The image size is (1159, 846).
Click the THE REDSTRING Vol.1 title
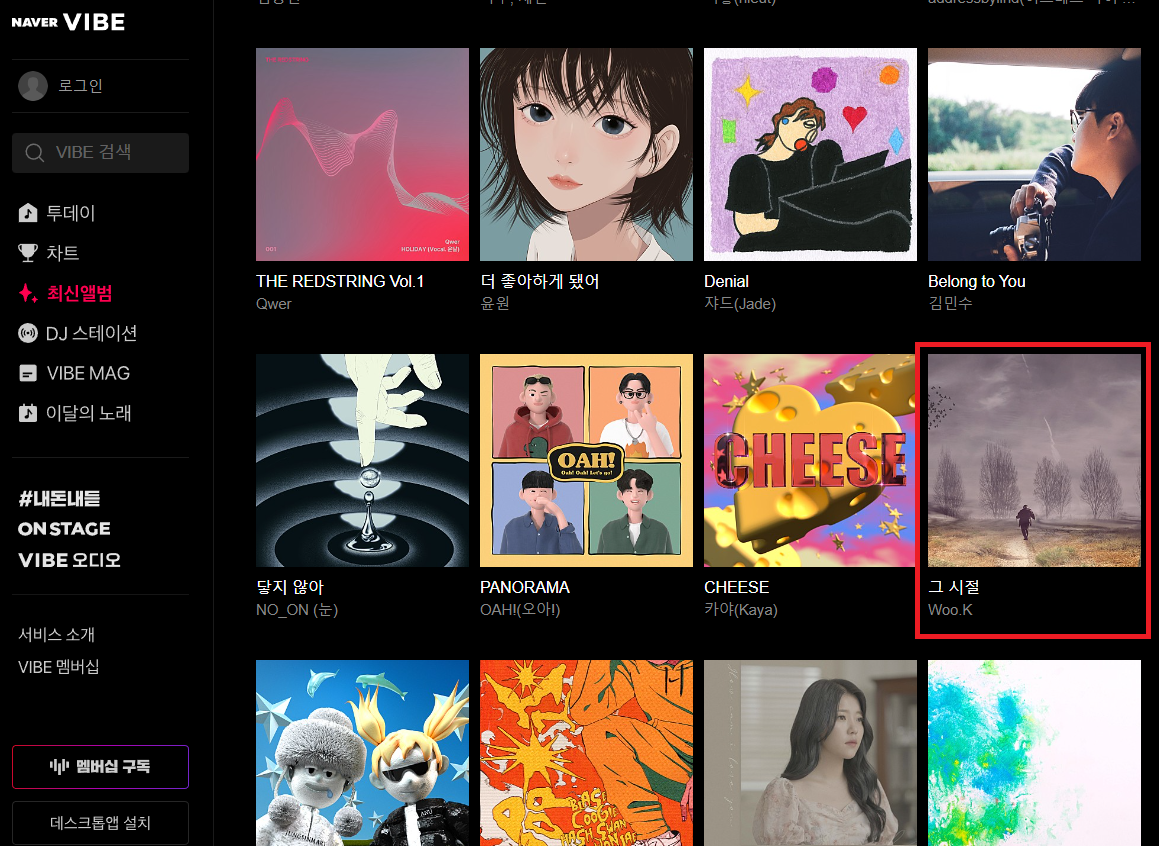[x=340, y=282]
